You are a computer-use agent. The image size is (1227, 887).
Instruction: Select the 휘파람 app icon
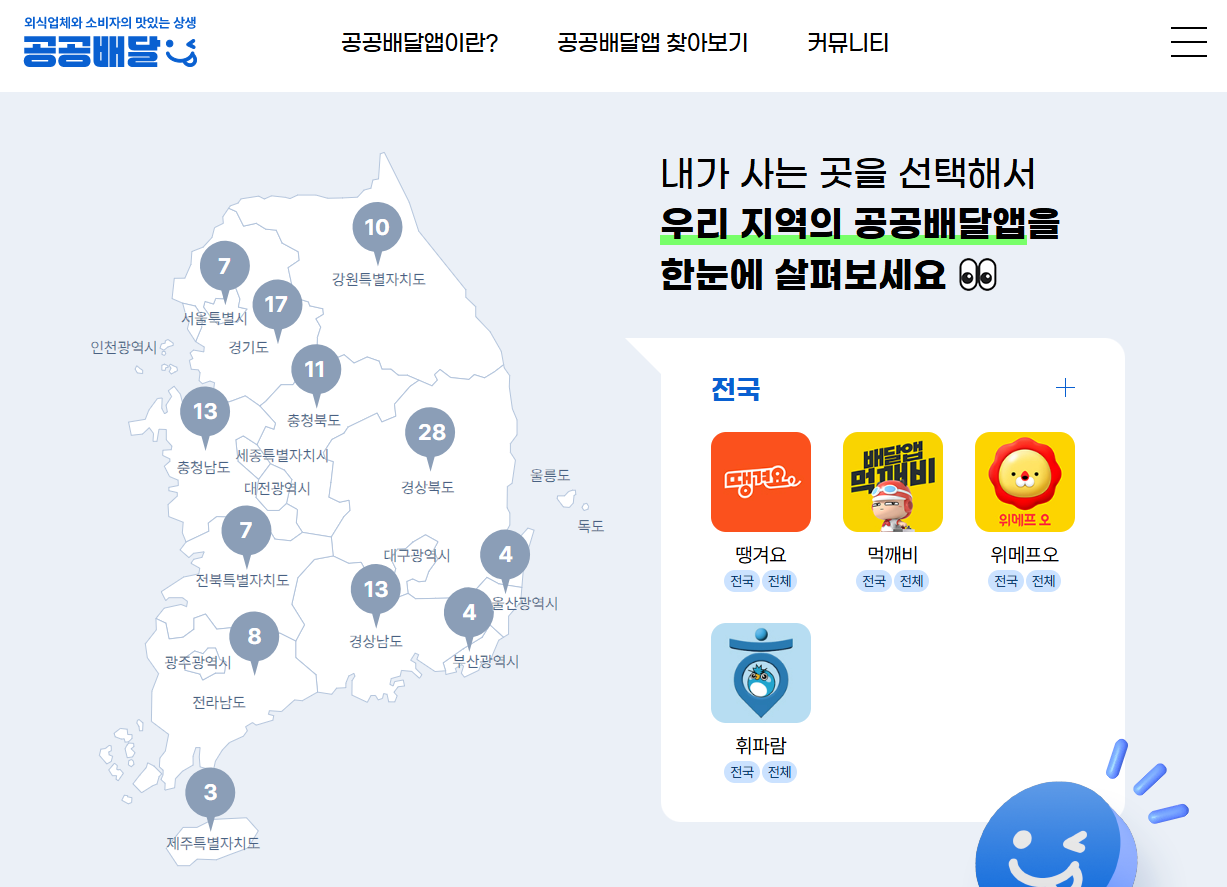(761, 673)
